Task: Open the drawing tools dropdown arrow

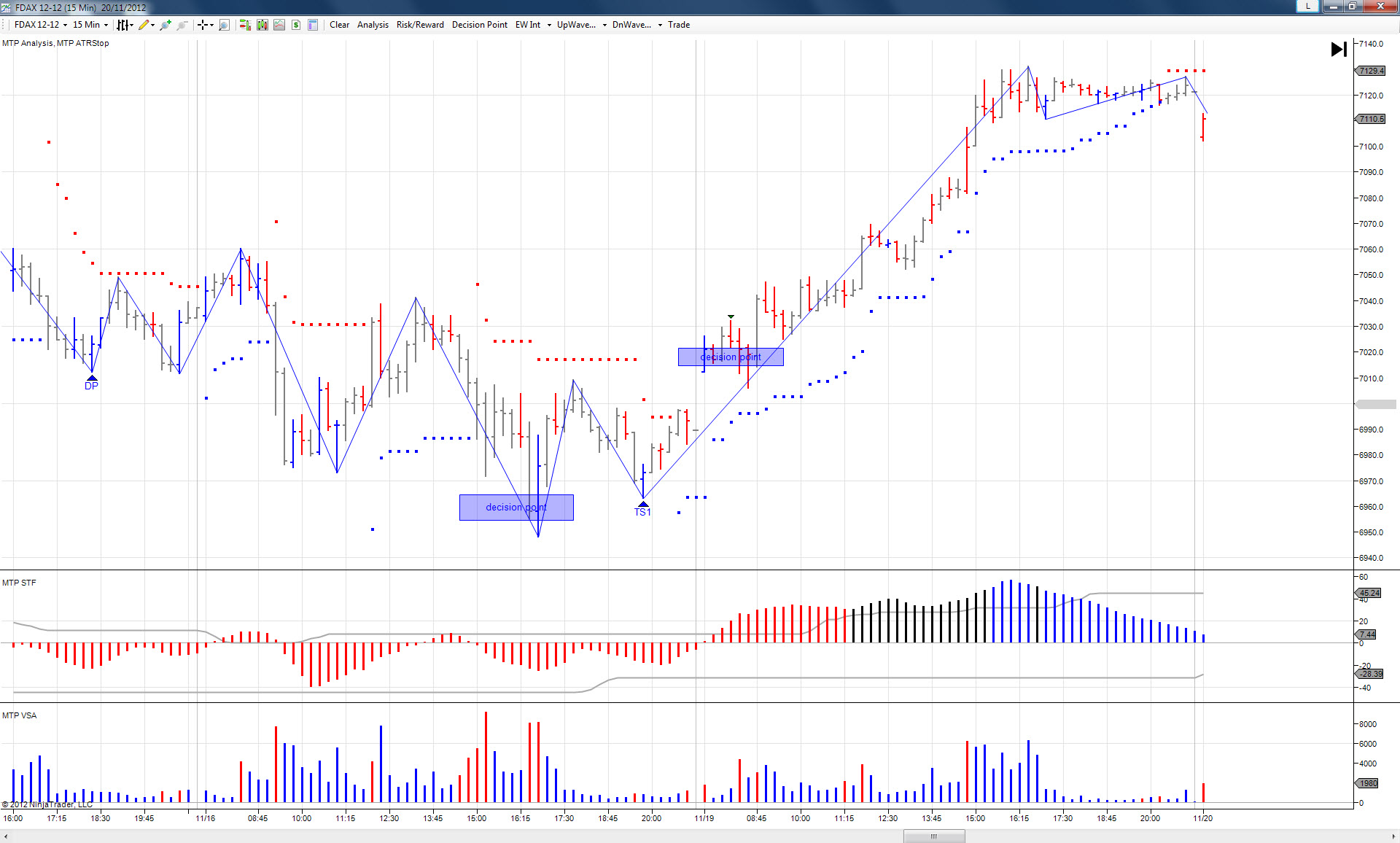Action: 152,25
